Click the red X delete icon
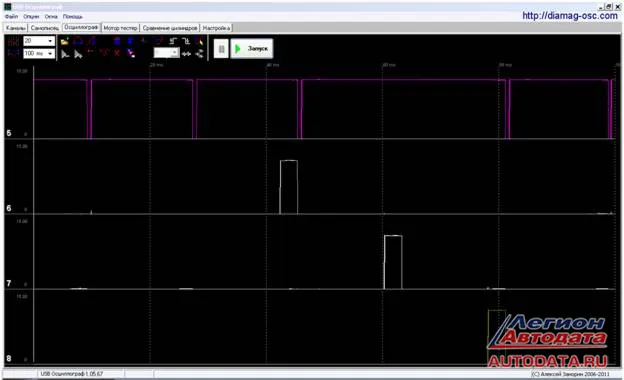624x380 pixels. tap(117, 53)
